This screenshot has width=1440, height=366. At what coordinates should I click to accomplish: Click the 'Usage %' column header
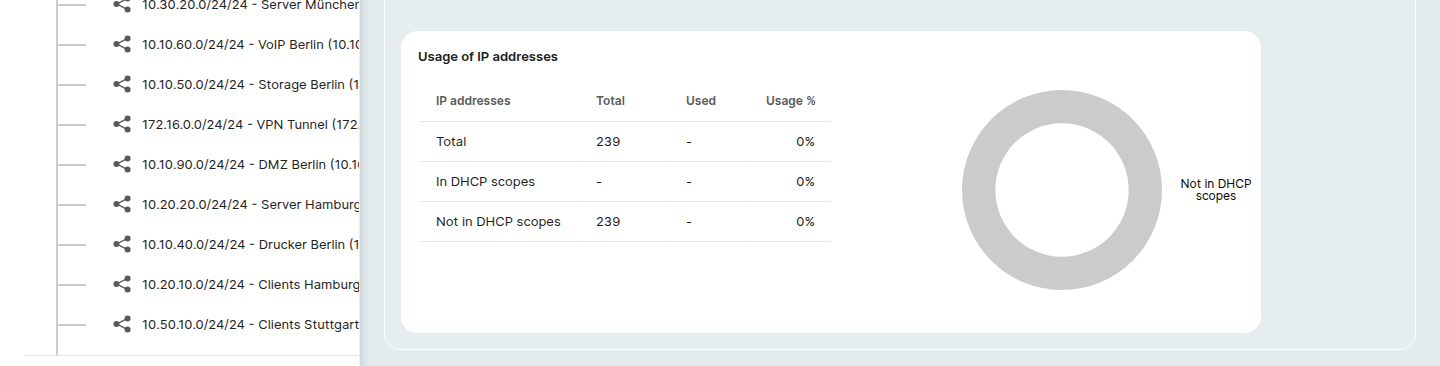791,101
